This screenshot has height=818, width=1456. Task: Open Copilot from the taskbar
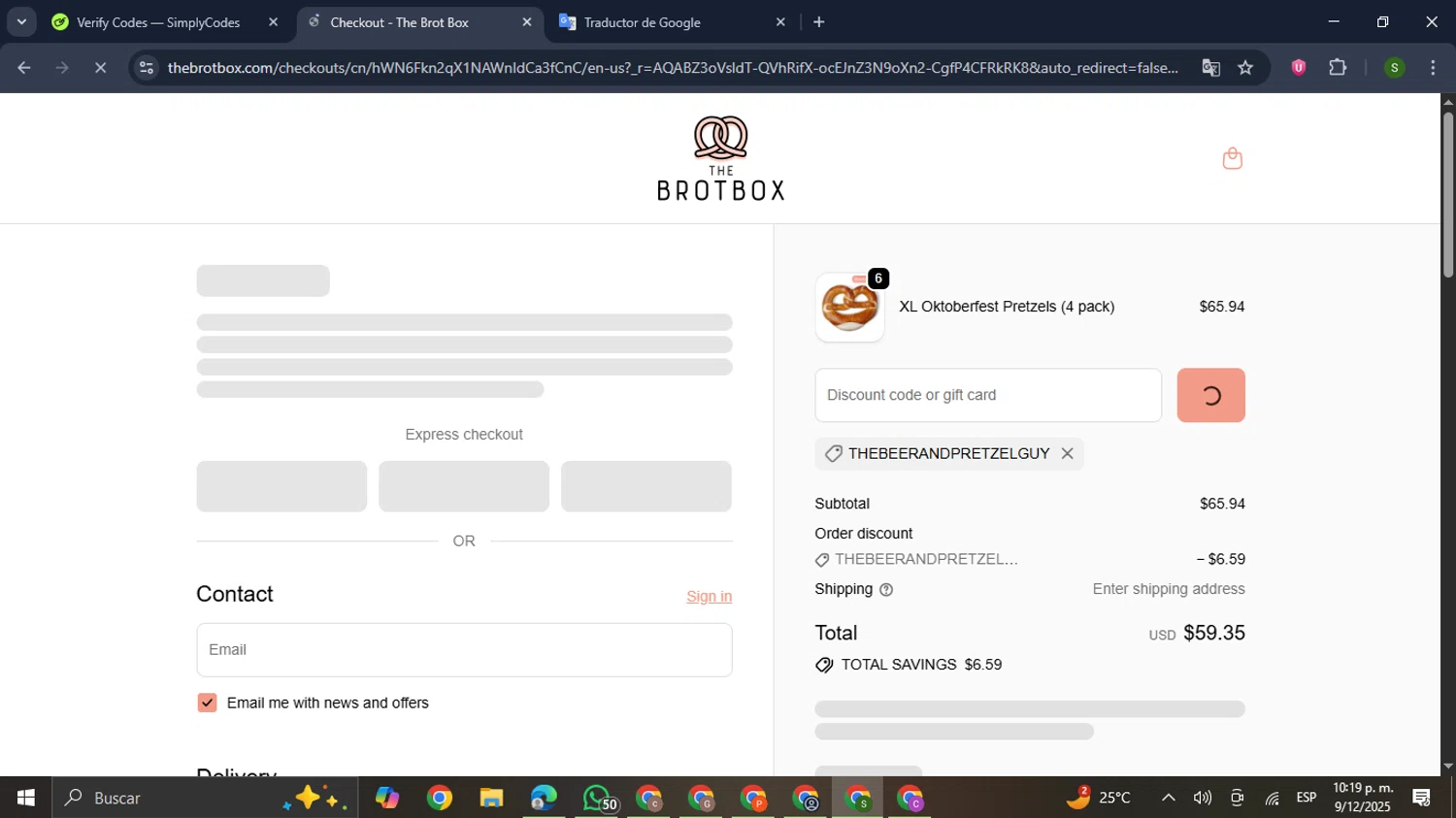[x=387, y=798]
